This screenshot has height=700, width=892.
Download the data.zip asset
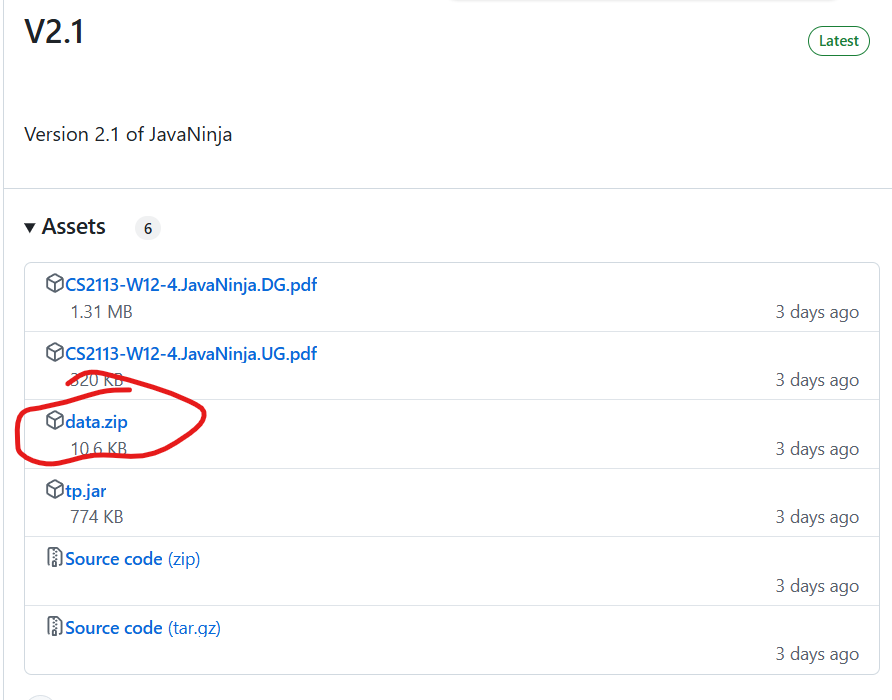pyautogui.click(x=96, y=422)
